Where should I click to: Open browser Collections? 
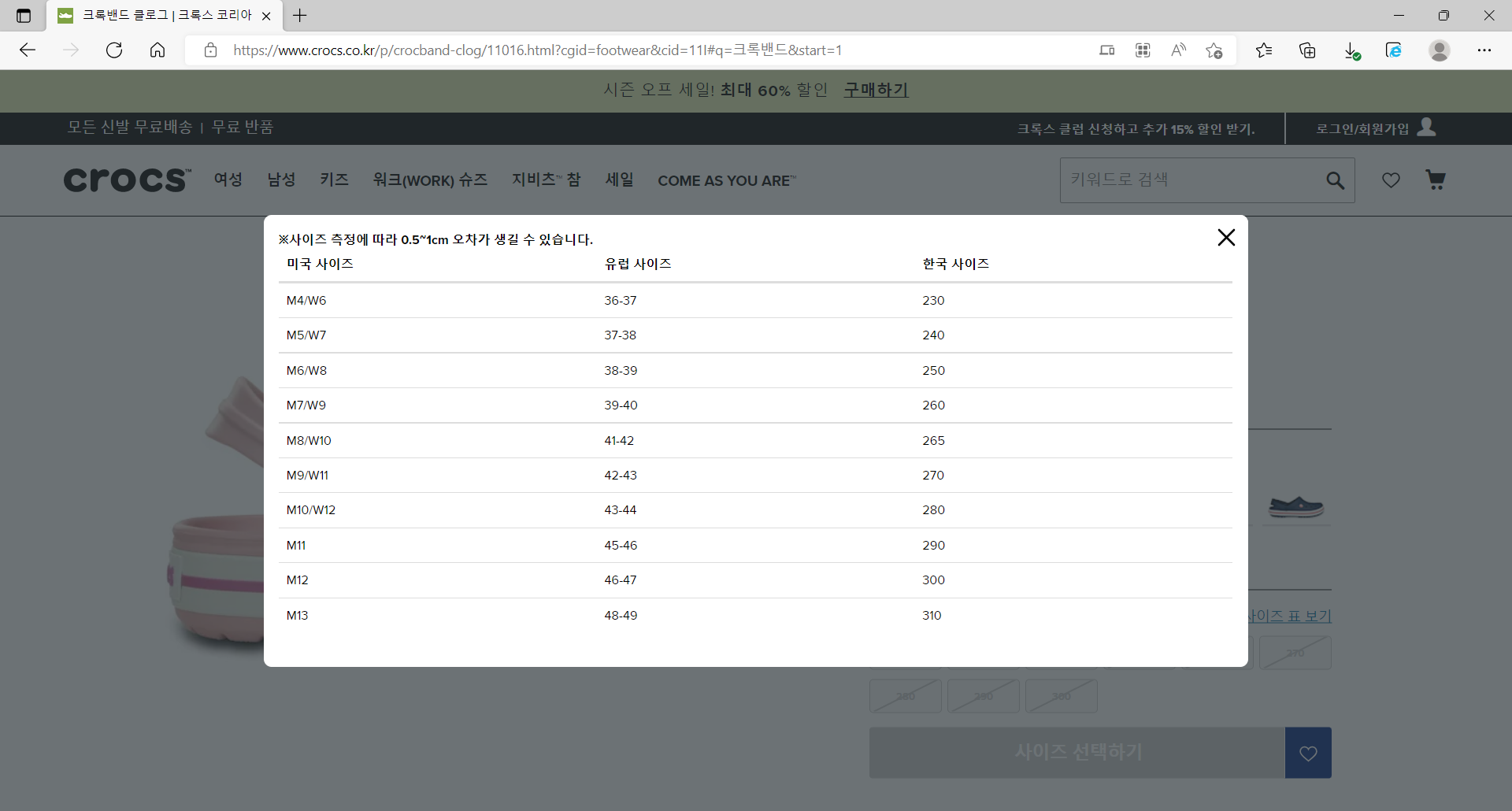coord(1307,50)
